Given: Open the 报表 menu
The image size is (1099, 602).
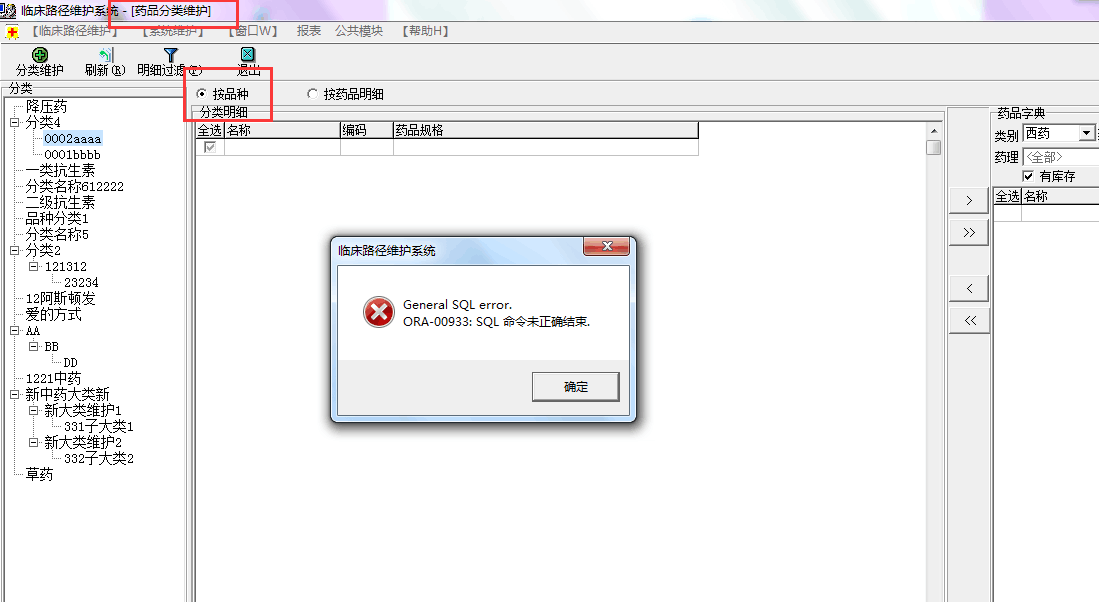Looking at the screenshot, I should coord(308,31).
